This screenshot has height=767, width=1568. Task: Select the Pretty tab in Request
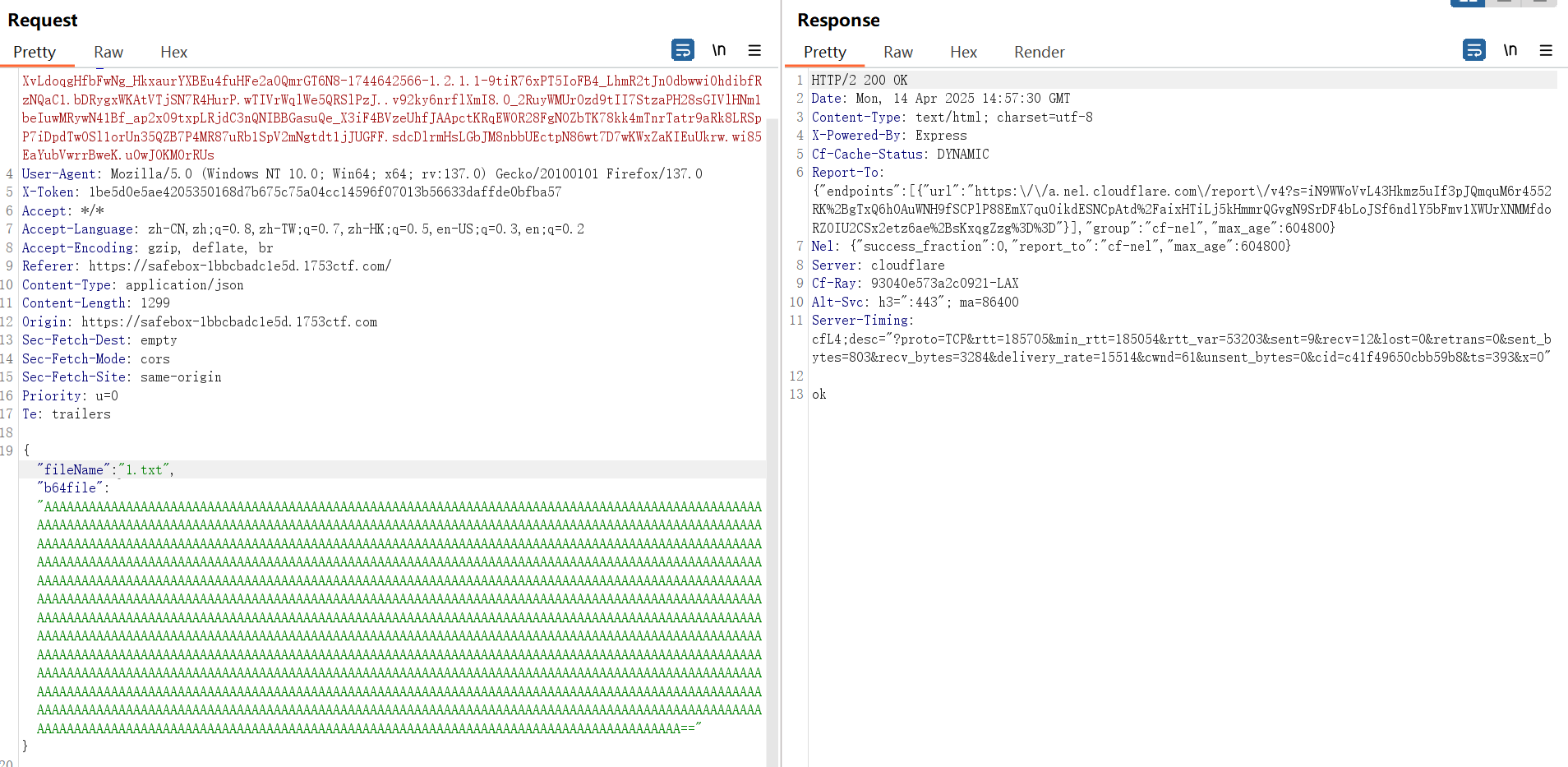pos(35,52)
